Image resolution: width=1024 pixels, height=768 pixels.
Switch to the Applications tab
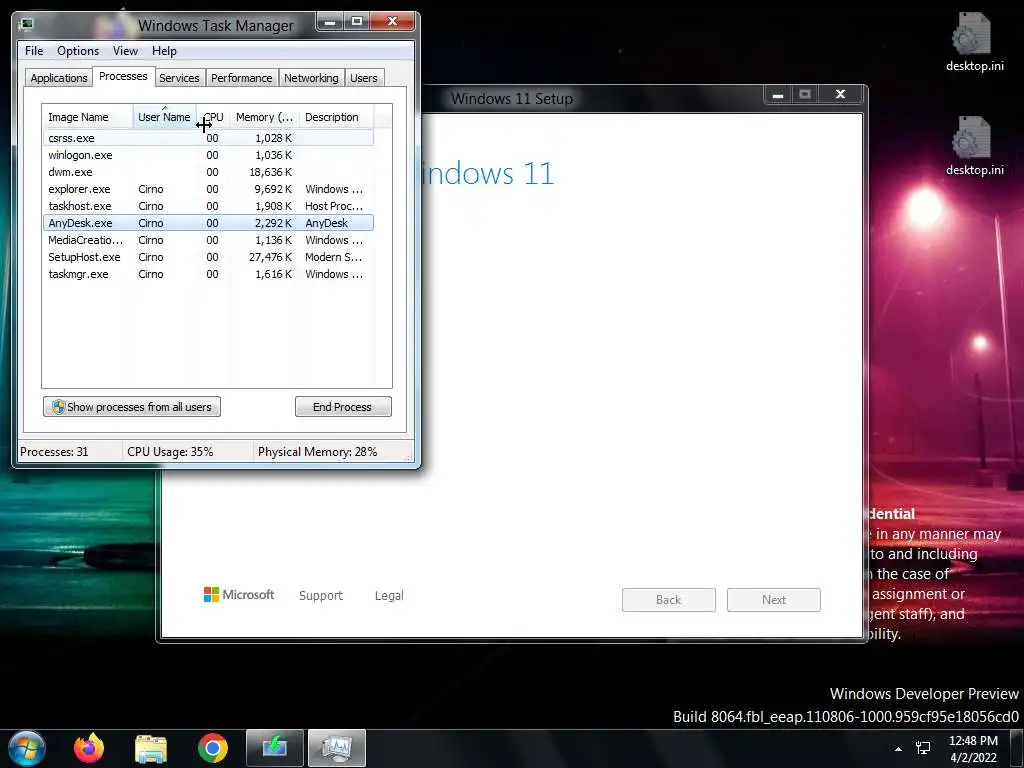[59, 78]
